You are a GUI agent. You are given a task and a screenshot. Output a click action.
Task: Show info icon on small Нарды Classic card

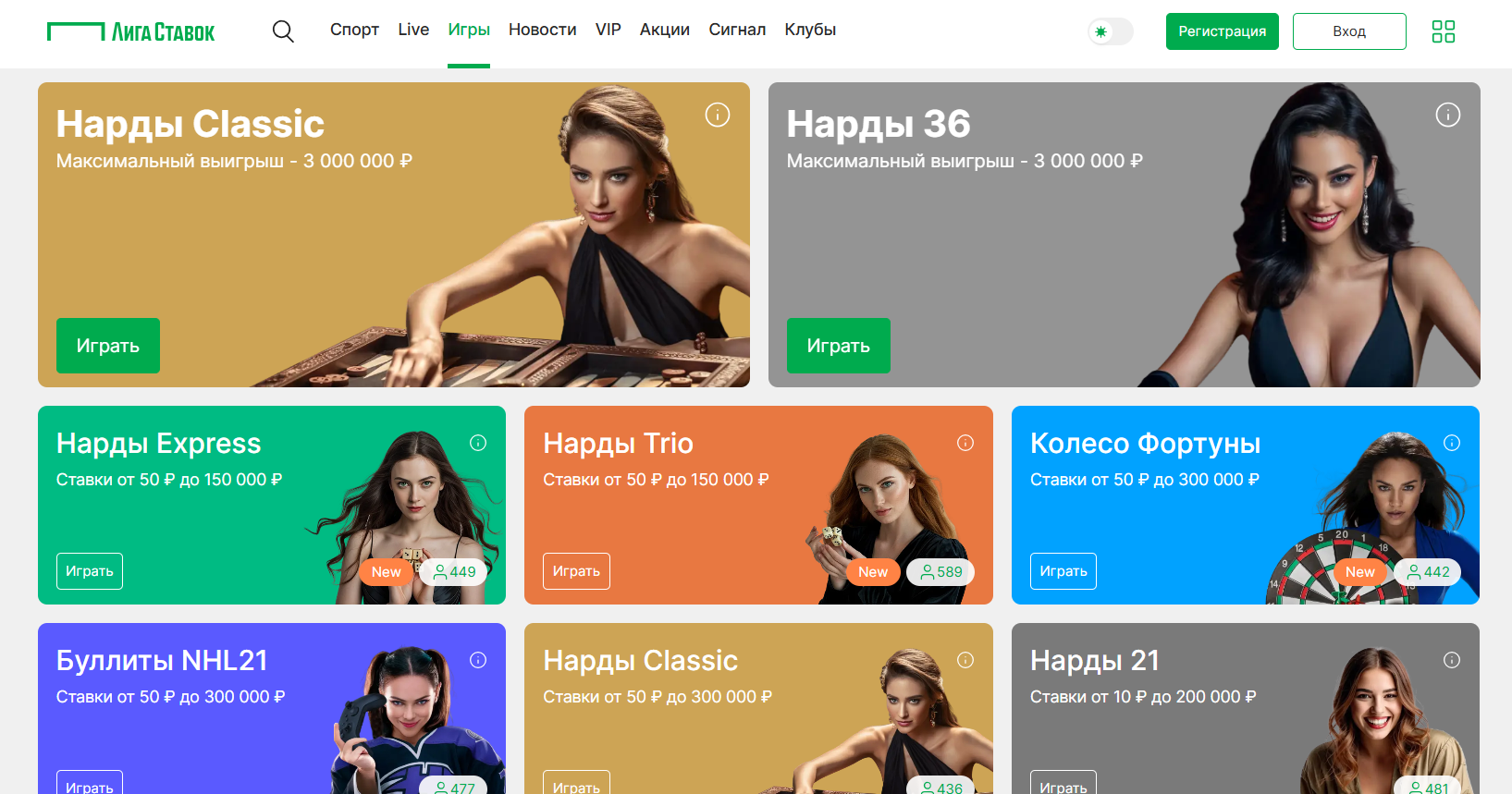(x=965, y=660)
